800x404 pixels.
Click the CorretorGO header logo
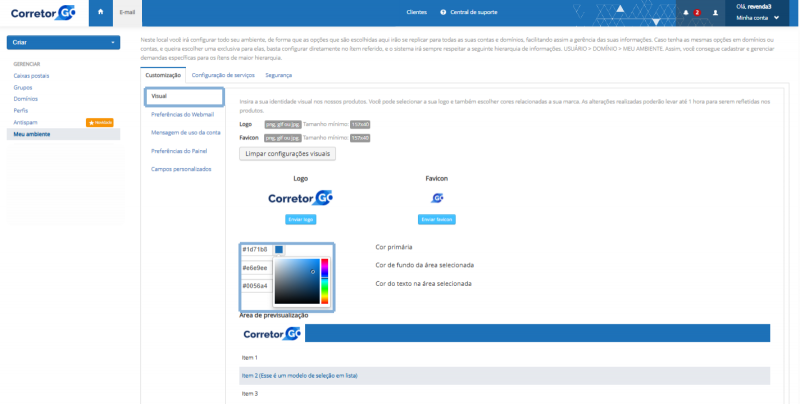43,13
